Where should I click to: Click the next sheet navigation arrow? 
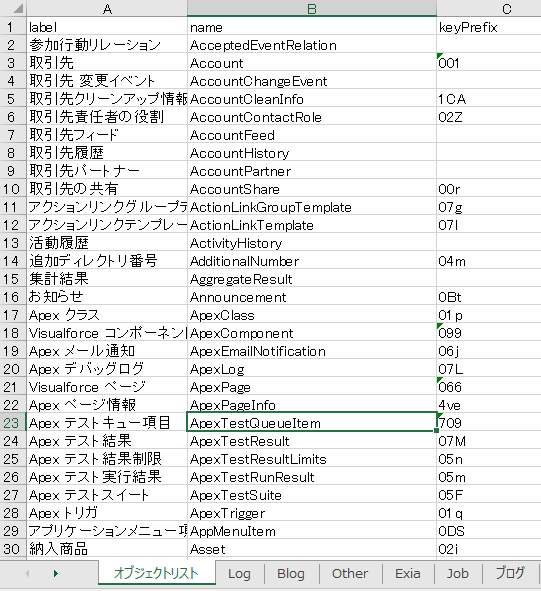coord(56,573)
